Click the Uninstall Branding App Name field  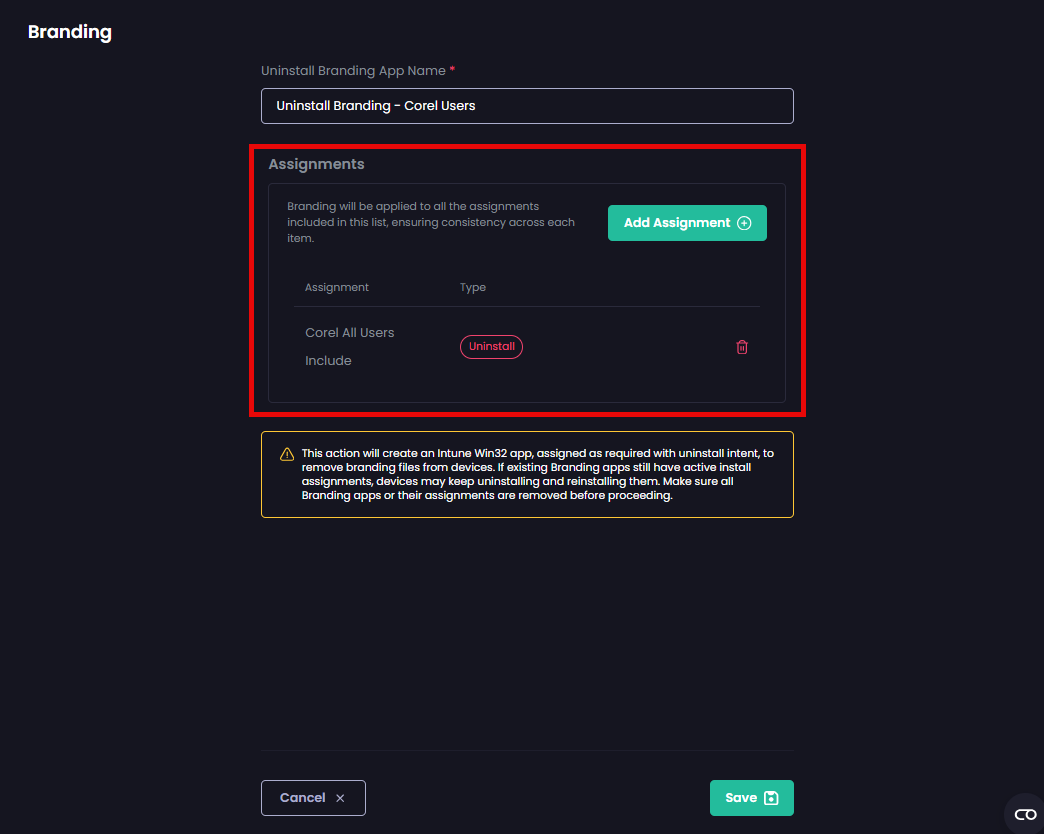pyautogui.click(x=527, y=106)
